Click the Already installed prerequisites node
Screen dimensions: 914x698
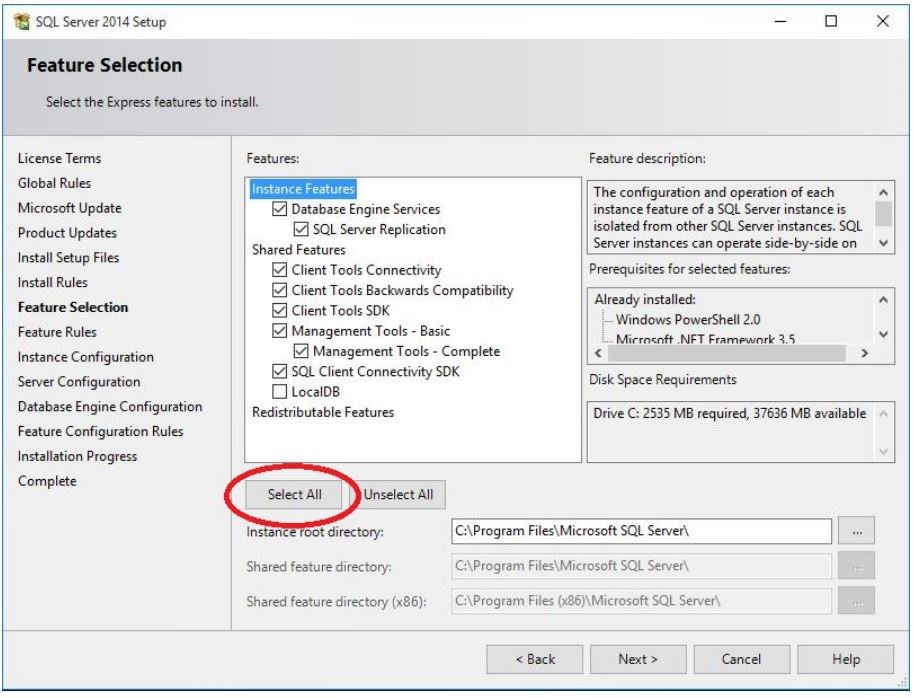pyautogui.click(x=645, y=300)
